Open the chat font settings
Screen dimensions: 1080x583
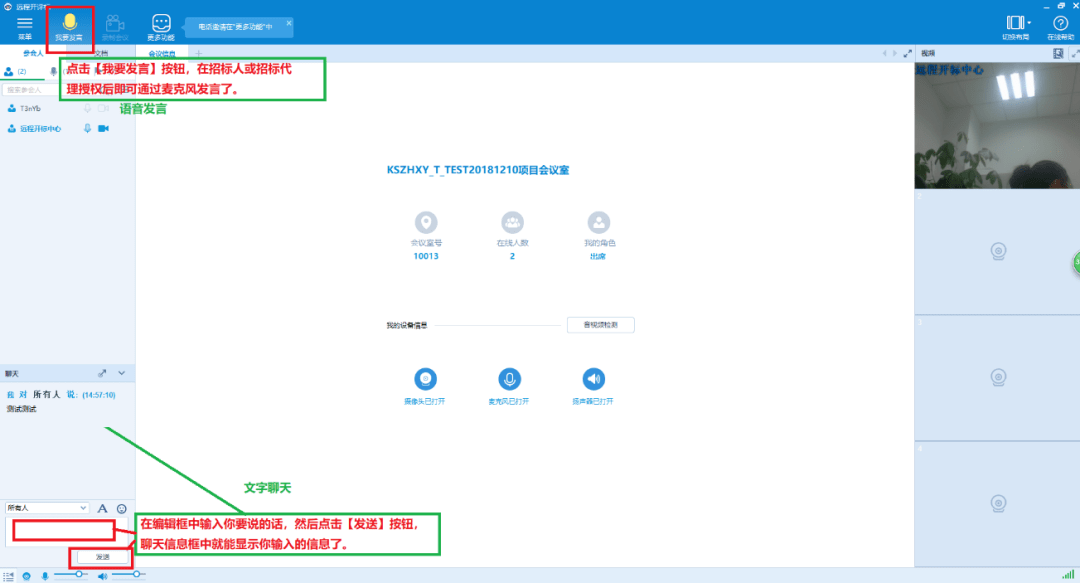tap(102, 509)
